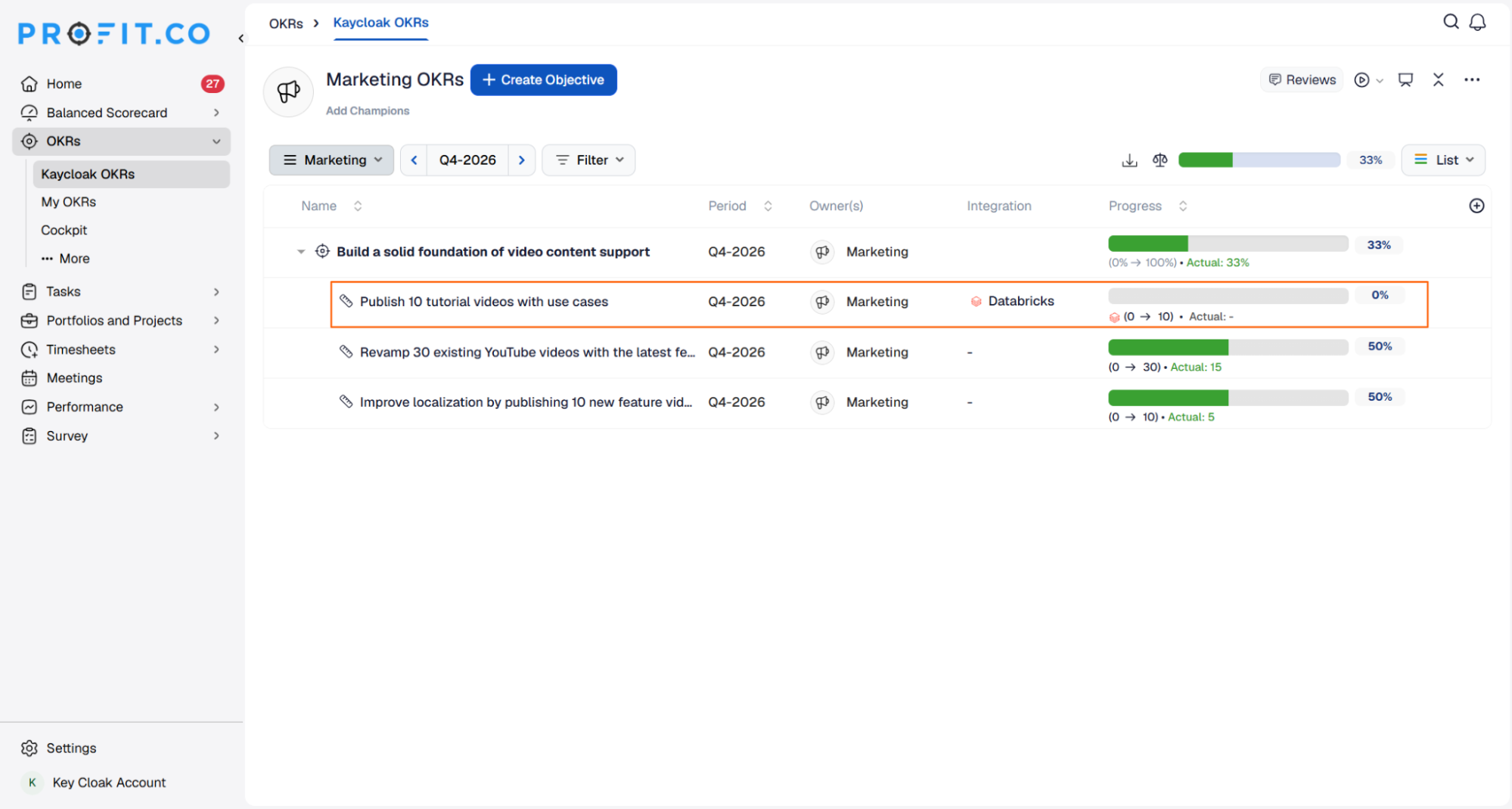Click the Marketing megaphone department icon
Viewport: 1512px width, 809px height.
tap(288, 92)
